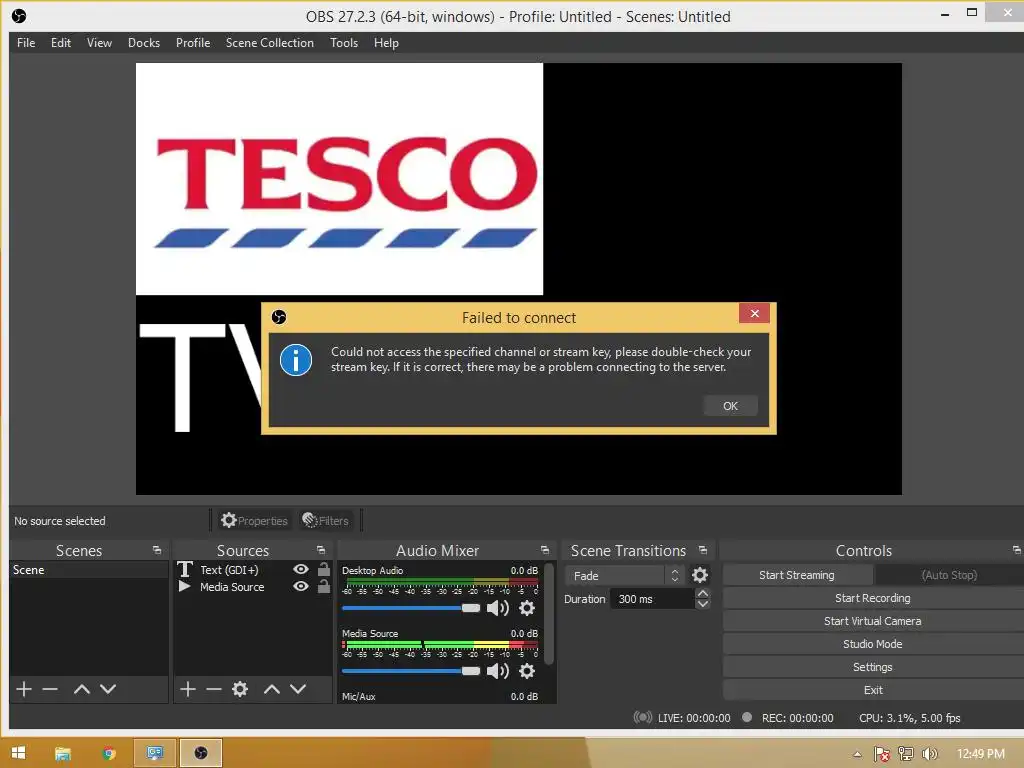Click the Properties gear button
Screen dimensions: 1024x768
[254, 520]
